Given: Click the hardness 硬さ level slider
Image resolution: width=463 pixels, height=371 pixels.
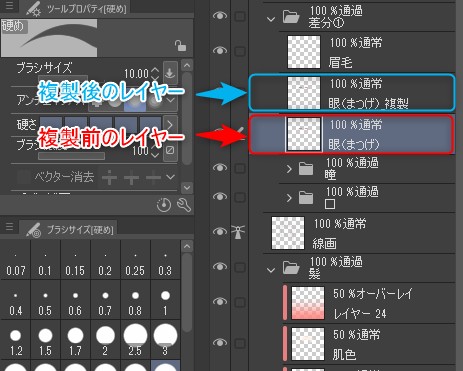Looking at the screenshot, I should [x=101, y=125].
